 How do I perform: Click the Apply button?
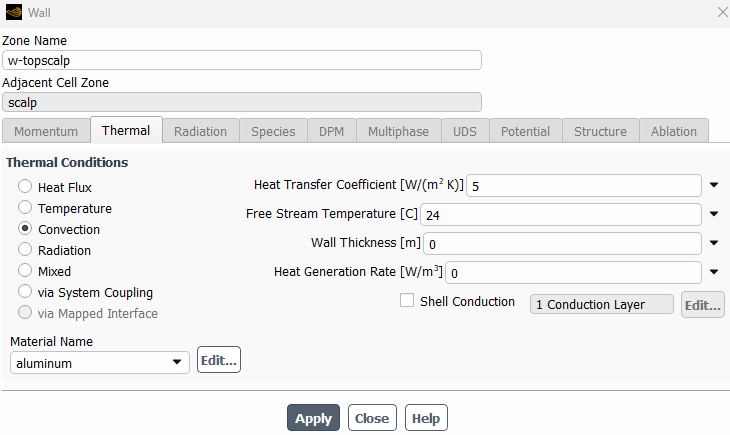pyautogui.click(x=313, y=418)
